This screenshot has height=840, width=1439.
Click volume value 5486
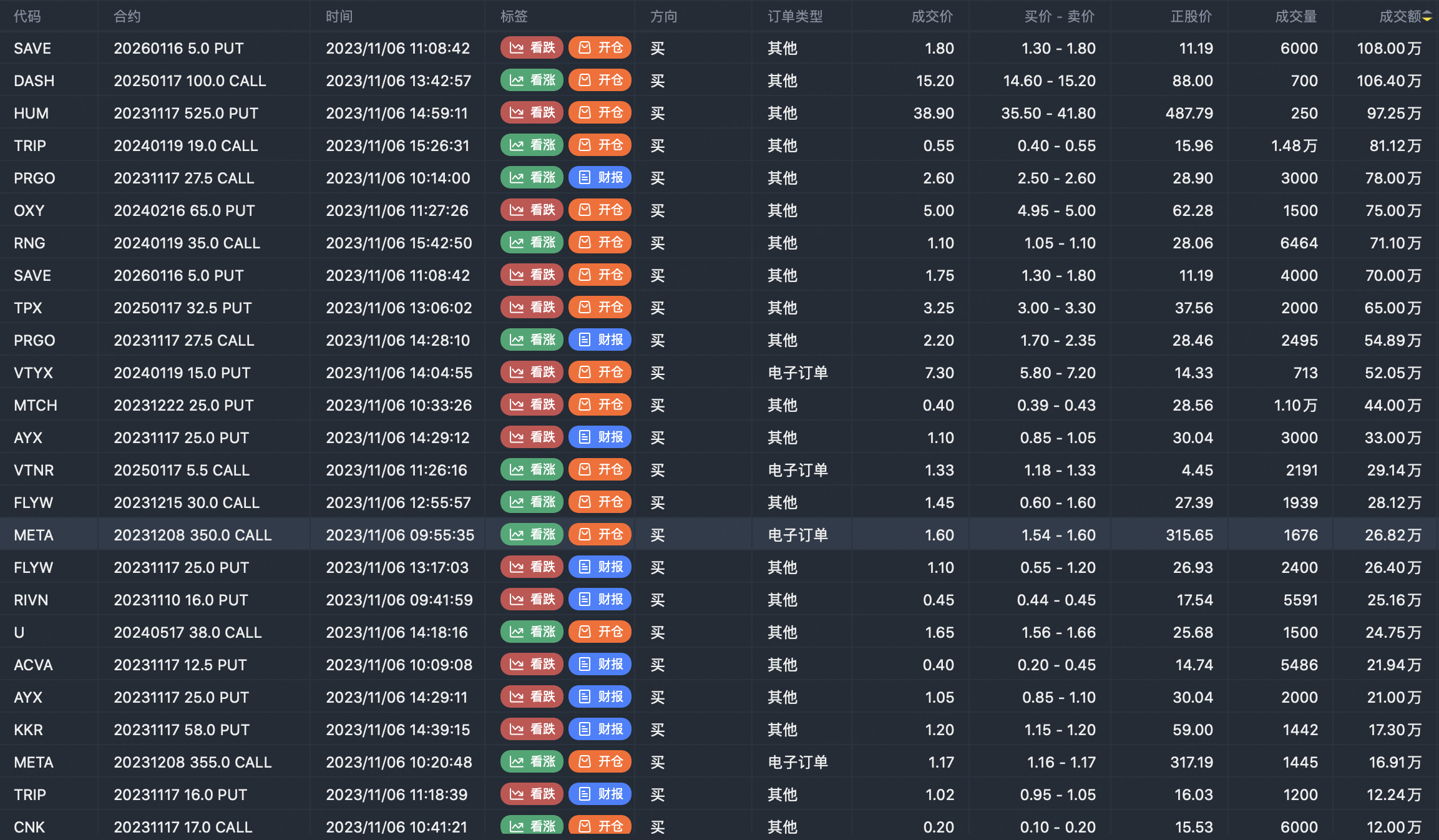[1299, 665]
